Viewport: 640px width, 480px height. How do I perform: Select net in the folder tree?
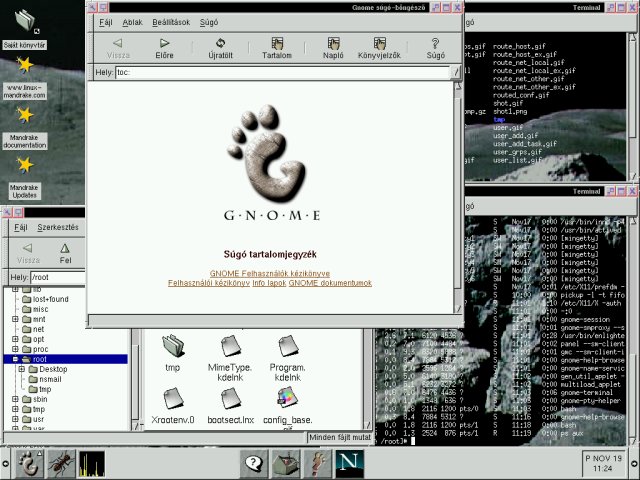click(x=38, y=329)
